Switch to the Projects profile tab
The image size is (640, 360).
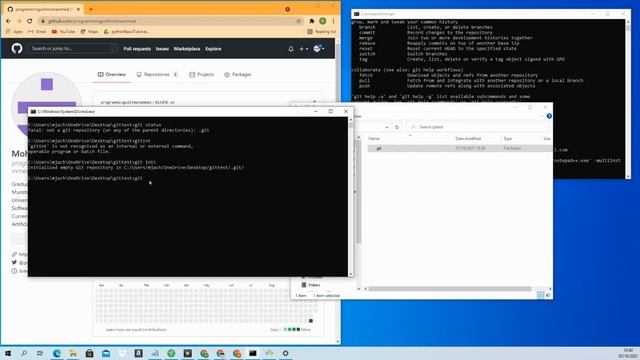(202, 75)
